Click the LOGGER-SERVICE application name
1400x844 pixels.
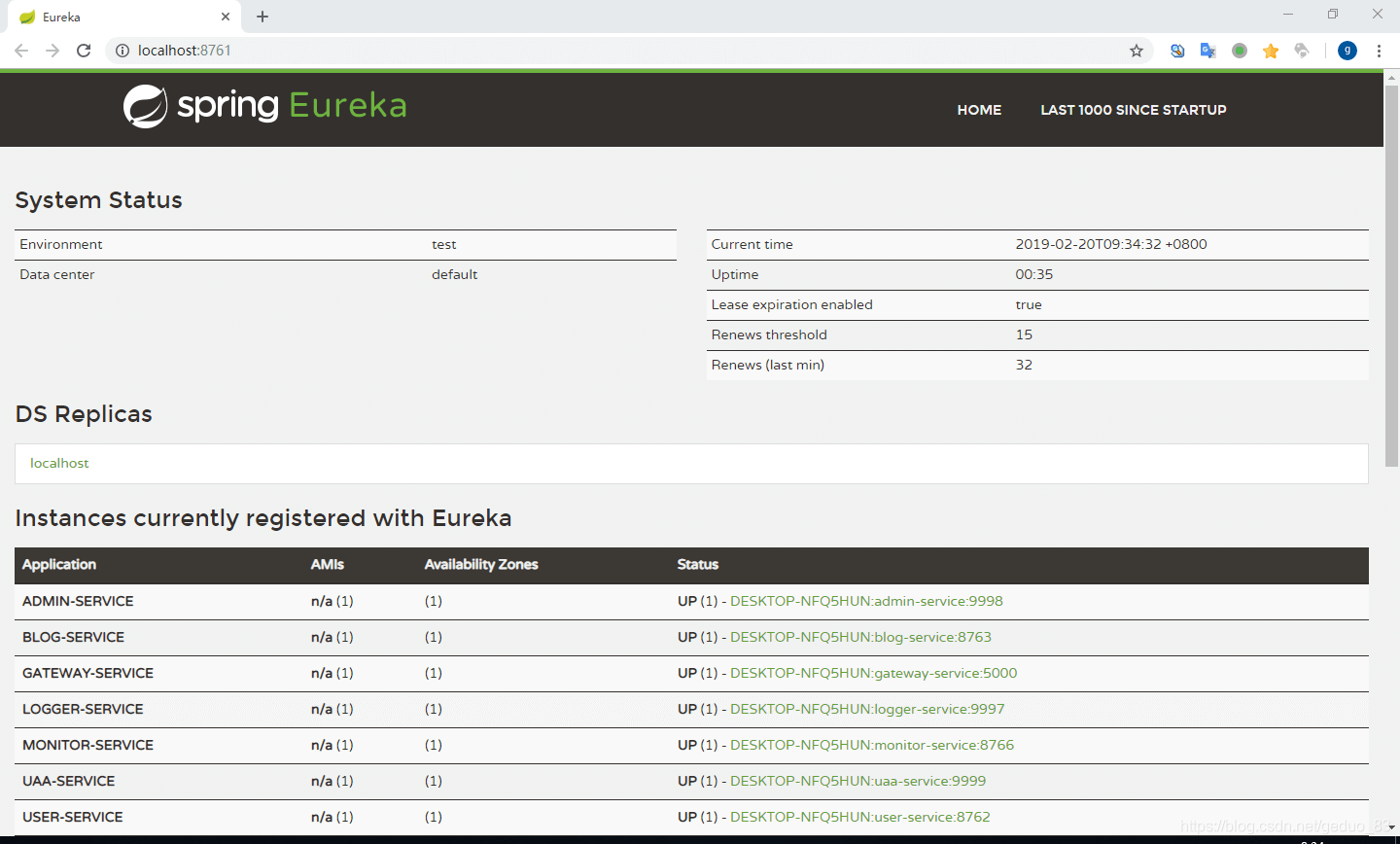click(83, 709)
